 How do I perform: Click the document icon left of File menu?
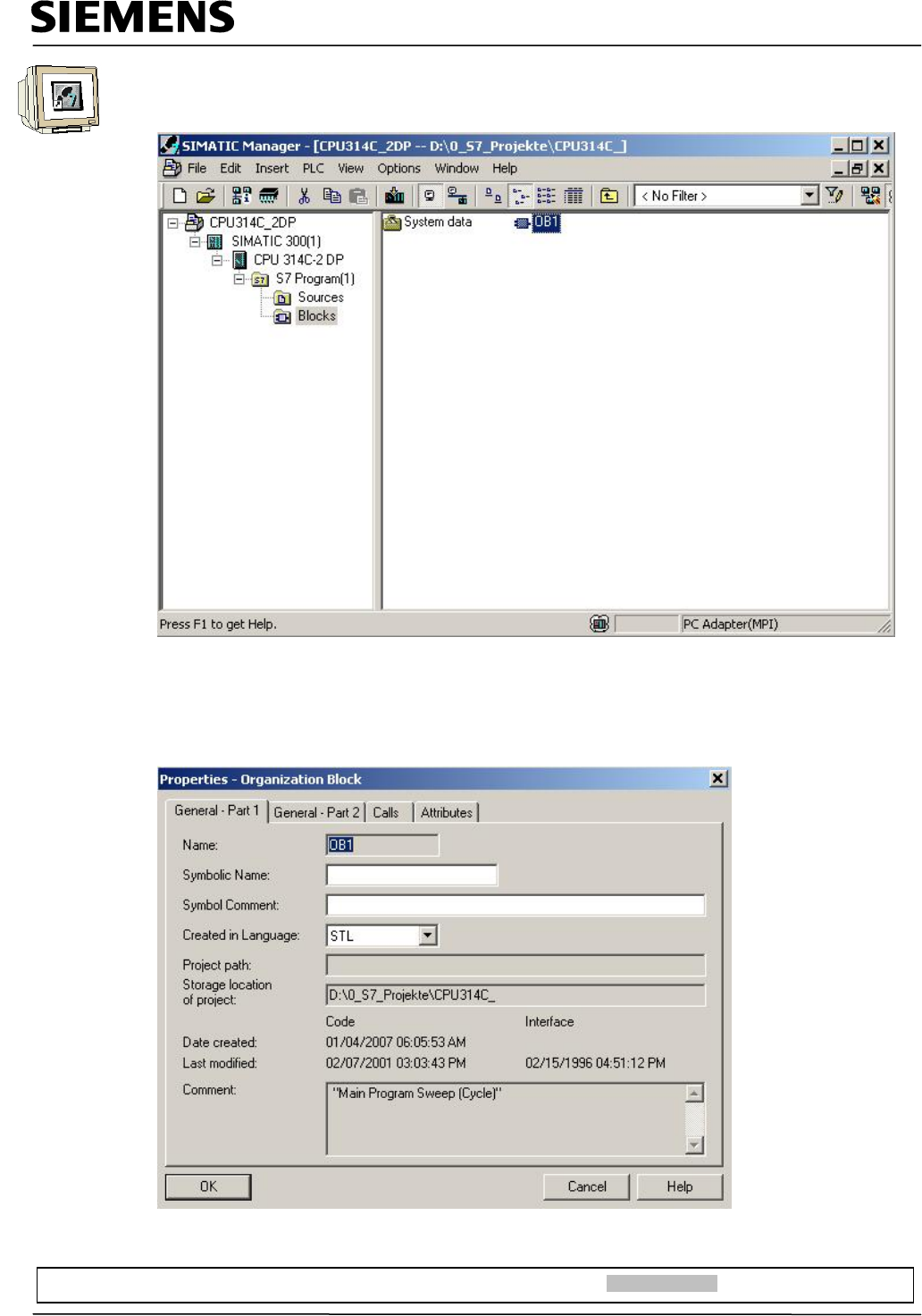pyautogui.click(x=172, y=168)
